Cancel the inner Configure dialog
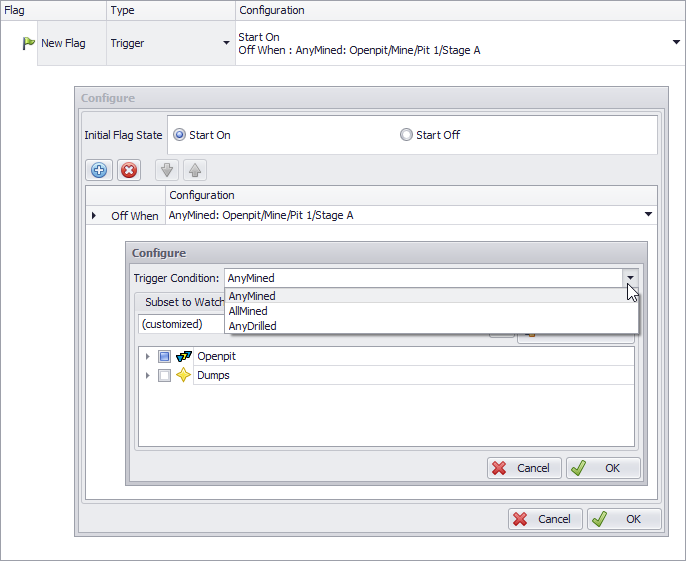 point(524,468)
